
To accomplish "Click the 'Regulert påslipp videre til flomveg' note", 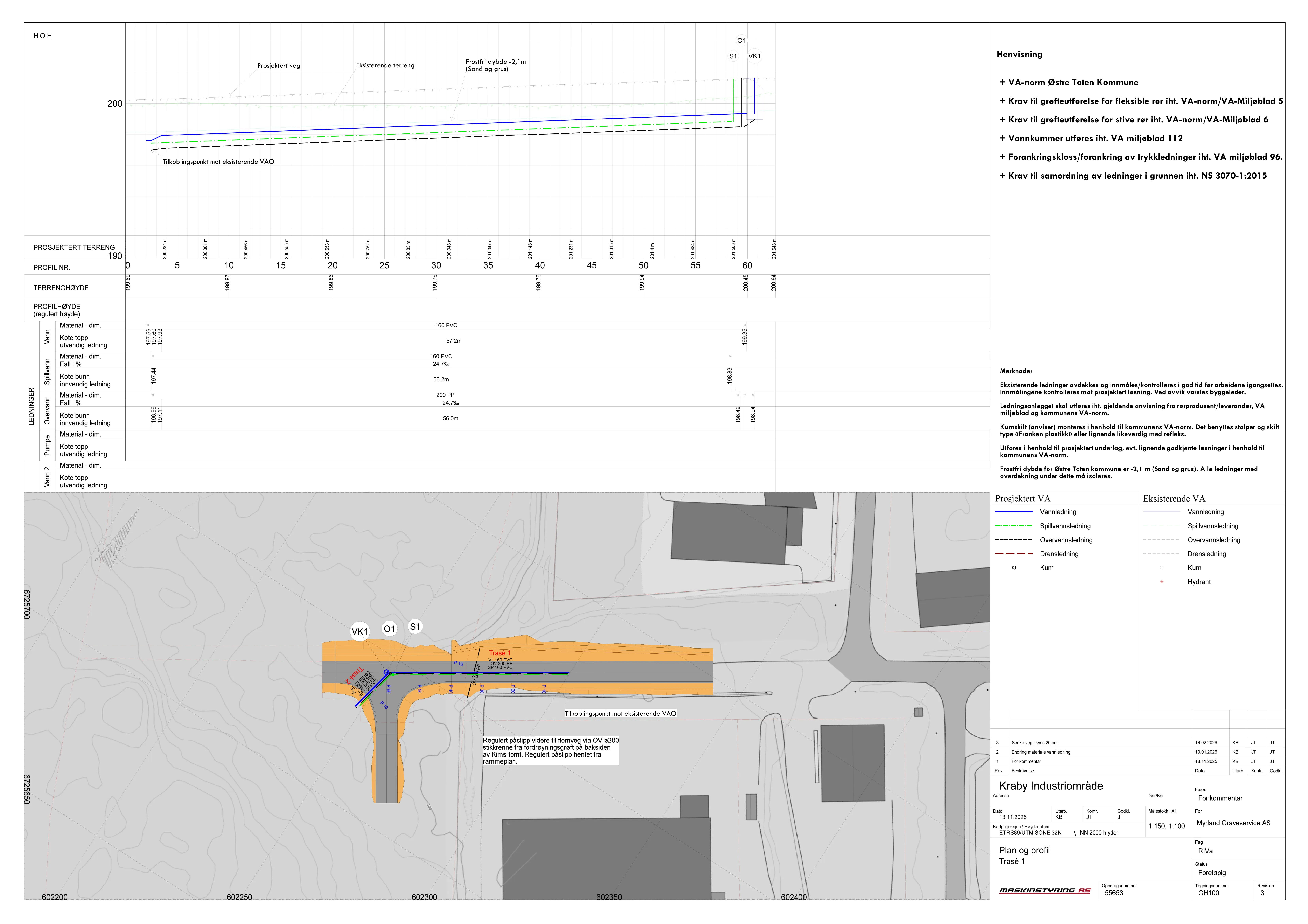I will click(551, 751).
